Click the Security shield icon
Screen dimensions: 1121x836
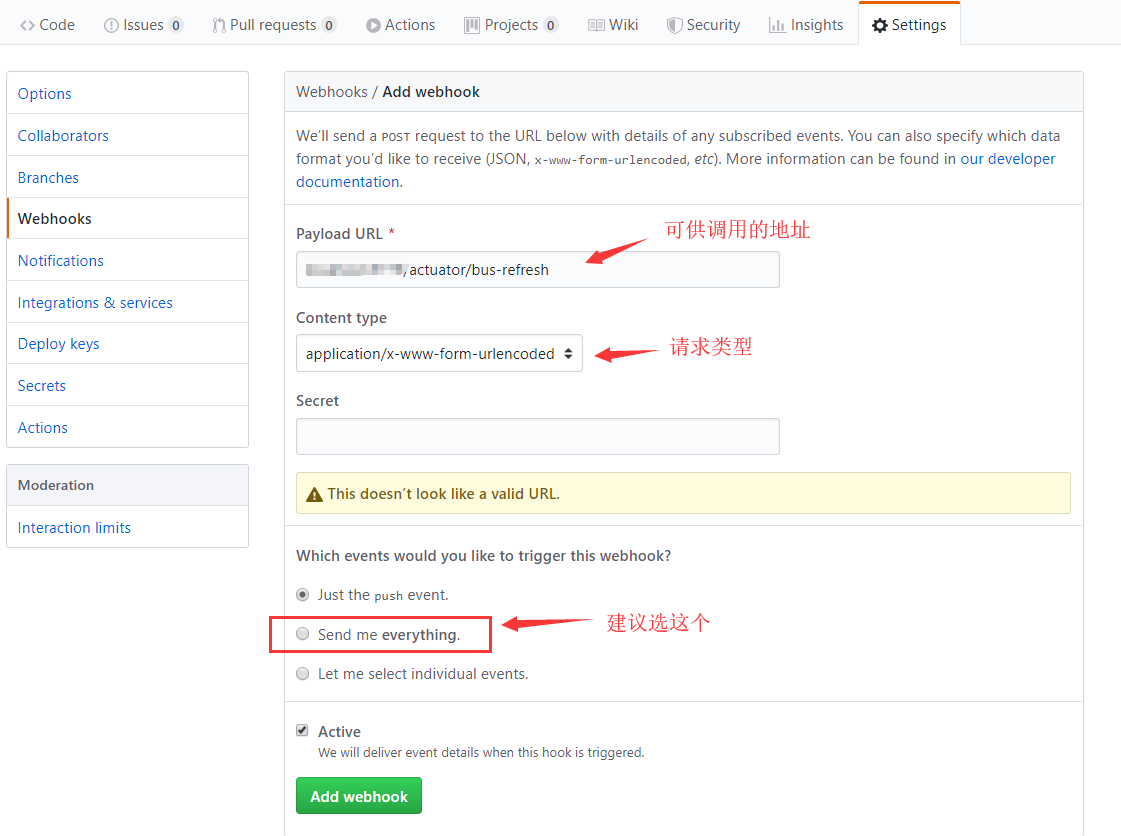[x=675, y=25]
